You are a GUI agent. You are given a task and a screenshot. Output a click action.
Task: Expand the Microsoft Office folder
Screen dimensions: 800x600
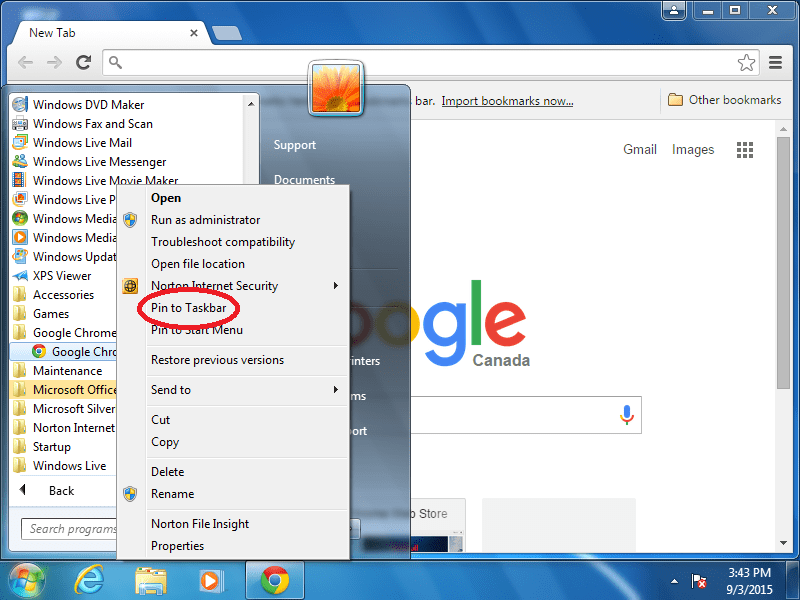[x=64, y=390]
